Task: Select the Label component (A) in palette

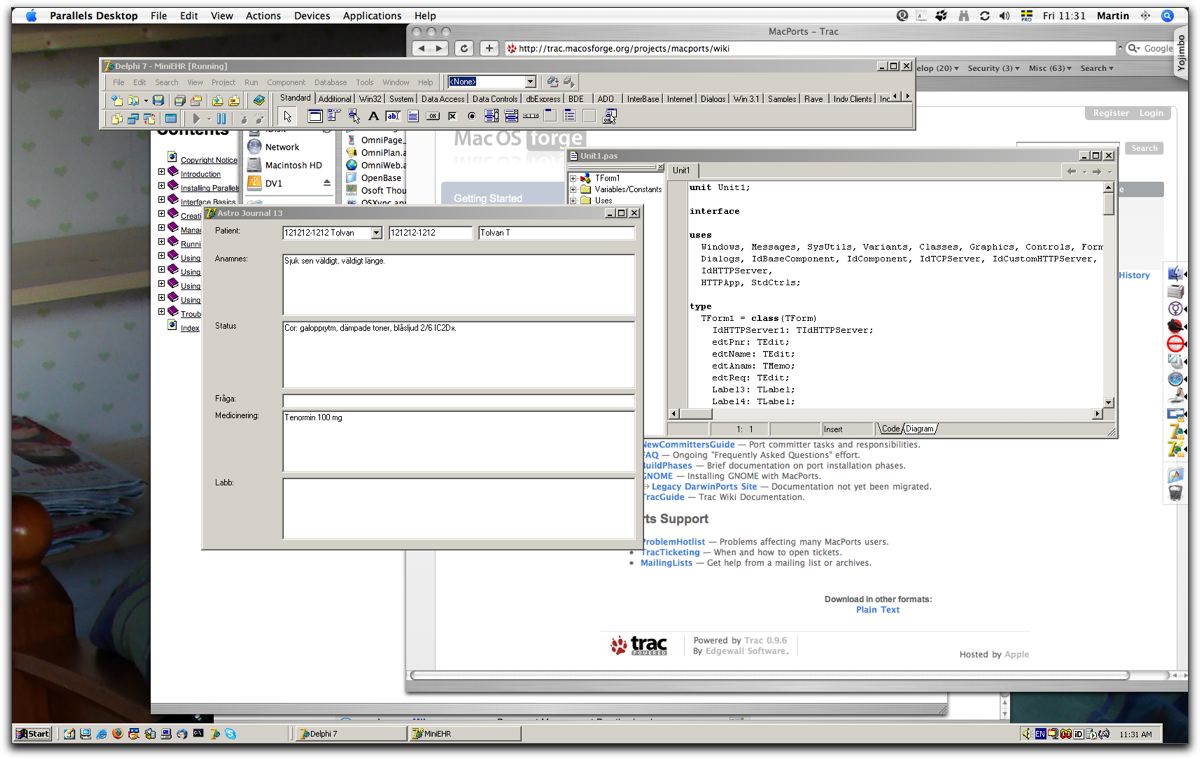Action: click(x=374, y=117)
